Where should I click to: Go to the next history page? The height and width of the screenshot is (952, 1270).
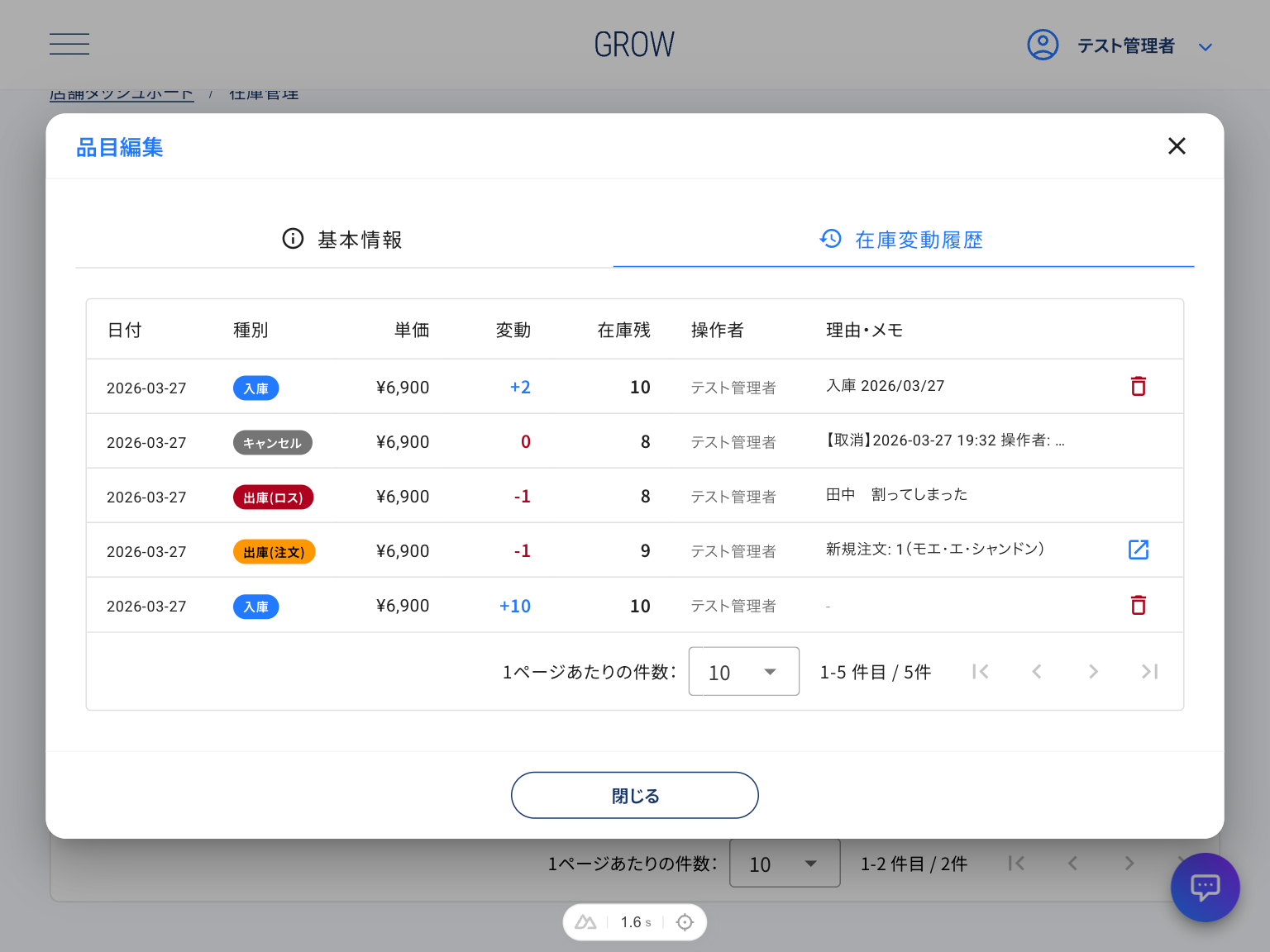coord(1093,672)
